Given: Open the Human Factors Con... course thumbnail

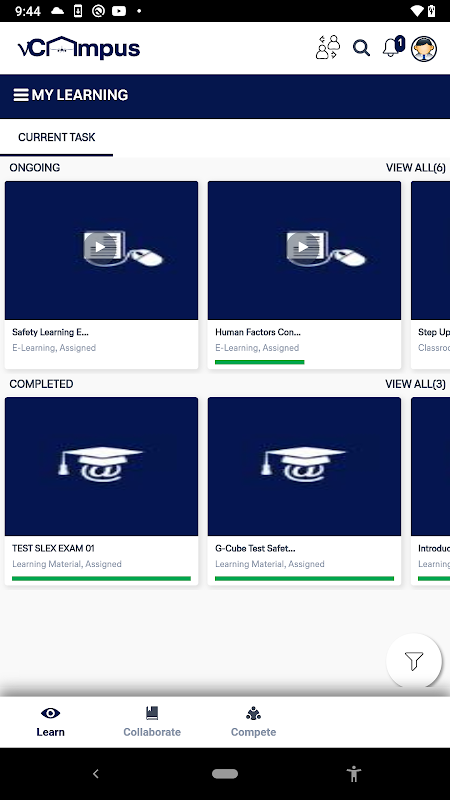Looking at the screenshot, I should point(305,251).
